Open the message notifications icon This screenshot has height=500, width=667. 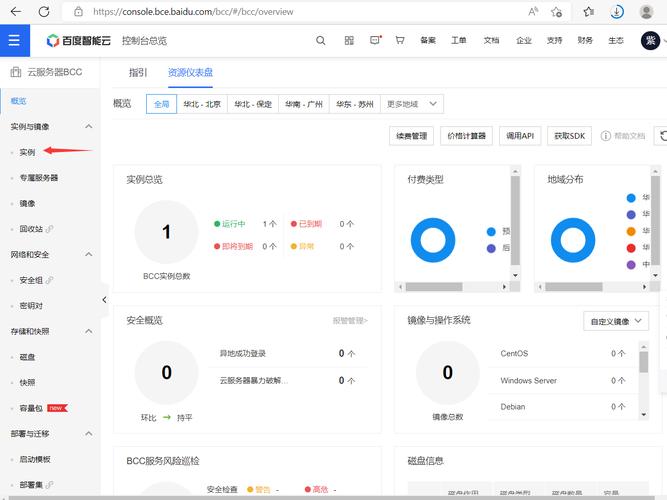[x=375, y=40]
